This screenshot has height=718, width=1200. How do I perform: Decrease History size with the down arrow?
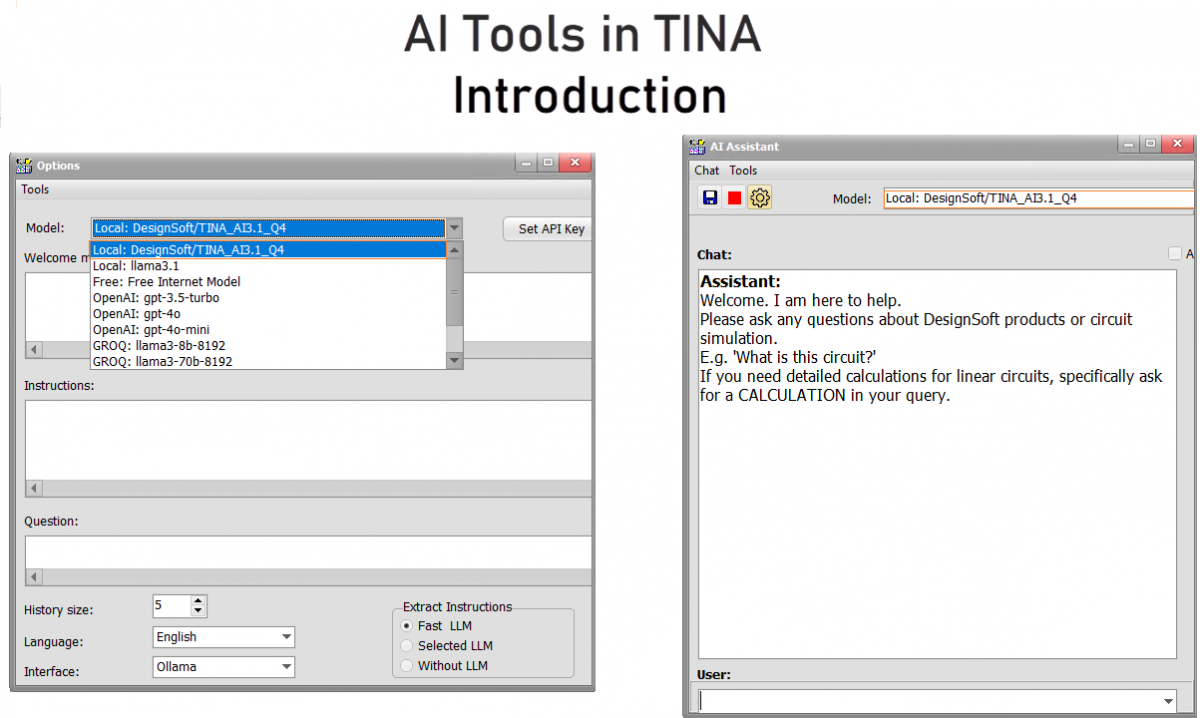click(198, 611)
